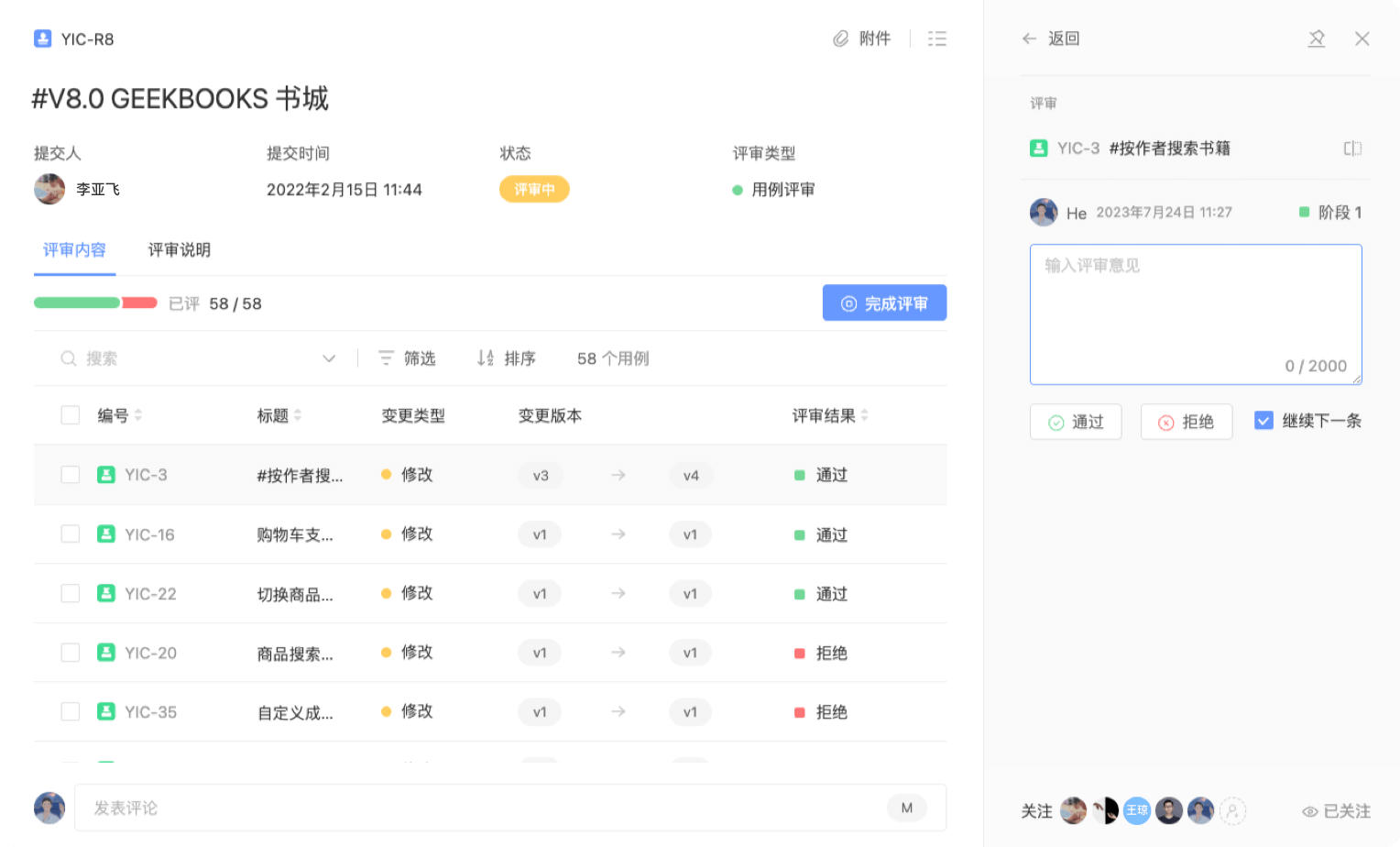Click the 发表评论 comment input field
Viewport: 1400px width, 847px height.
[x=510, y=808]
